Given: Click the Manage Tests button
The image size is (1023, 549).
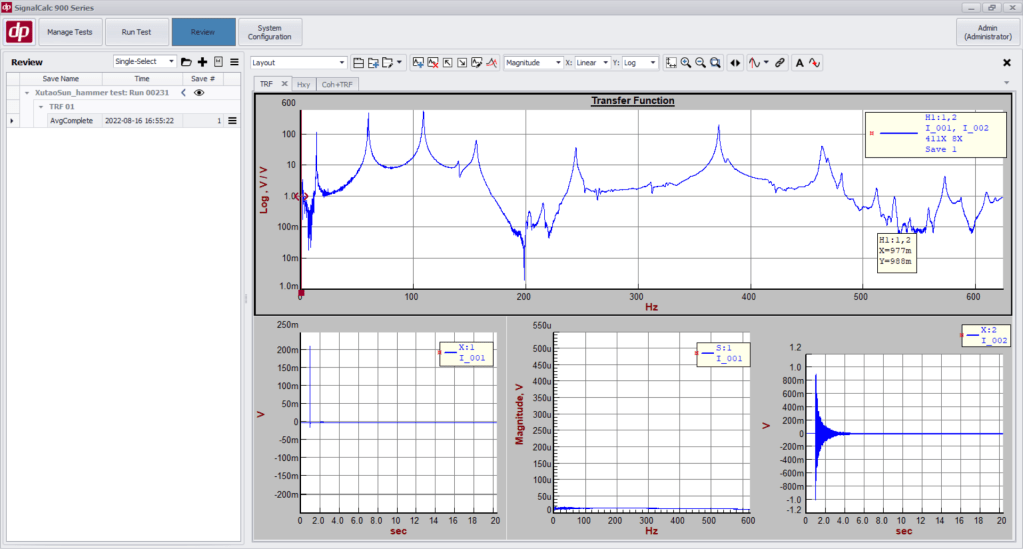Looking at the screenshot, I should pos(70,32).
